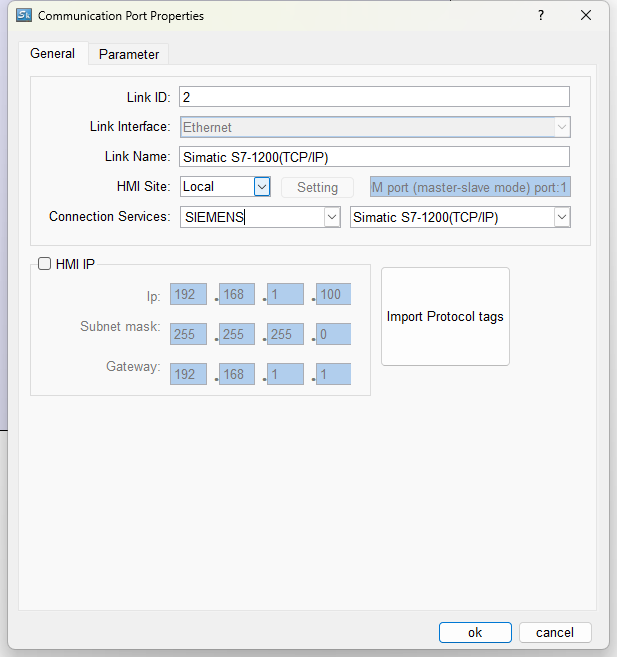The height and width of the screenshot is (657, 617).
Task: Click the first octet of Ip address
Action: click(x=188, y=294)
